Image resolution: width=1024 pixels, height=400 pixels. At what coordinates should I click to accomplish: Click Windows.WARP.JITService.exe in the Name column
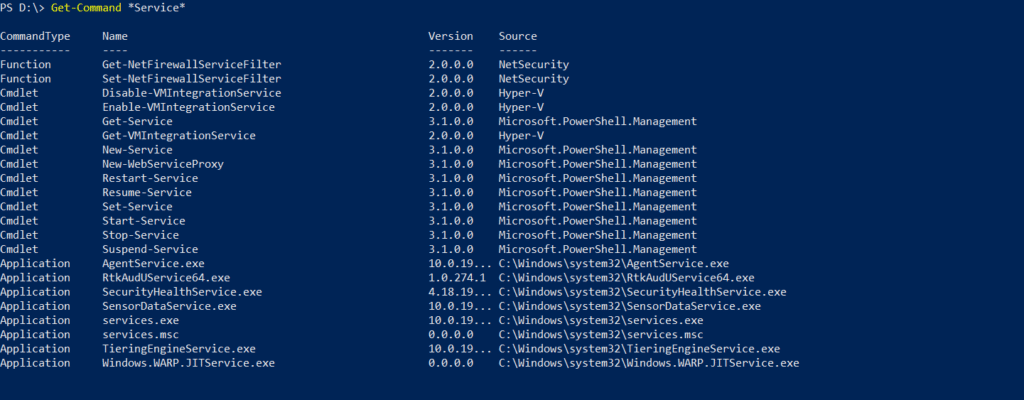pyautogui.click(x=189, y=363)
